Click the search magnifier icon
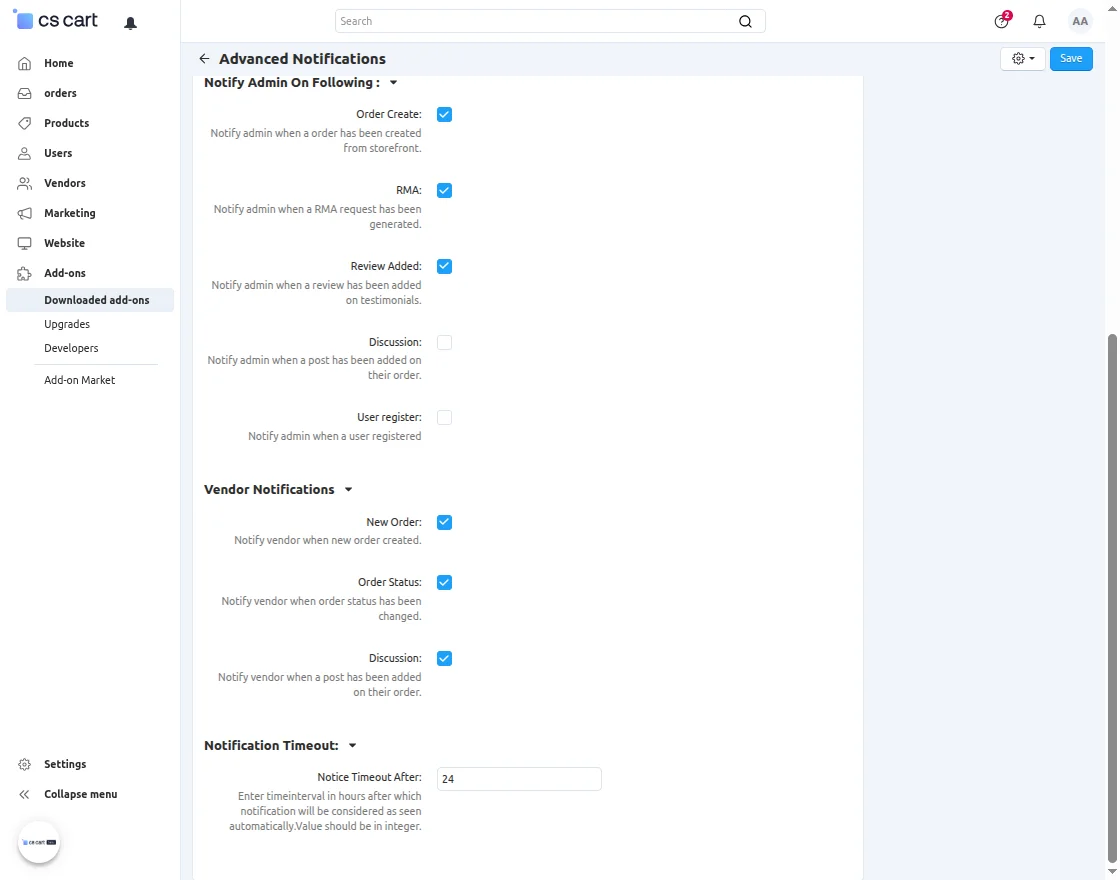This screenshot has width=1120, height=880. (x=745, y=21)
